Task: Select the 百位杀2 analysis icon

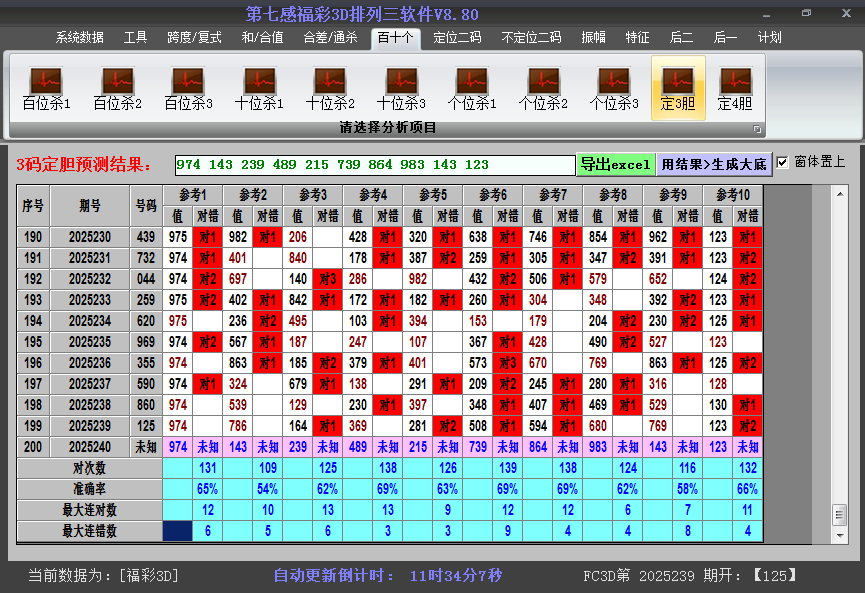Action: (x=117, y=88)
